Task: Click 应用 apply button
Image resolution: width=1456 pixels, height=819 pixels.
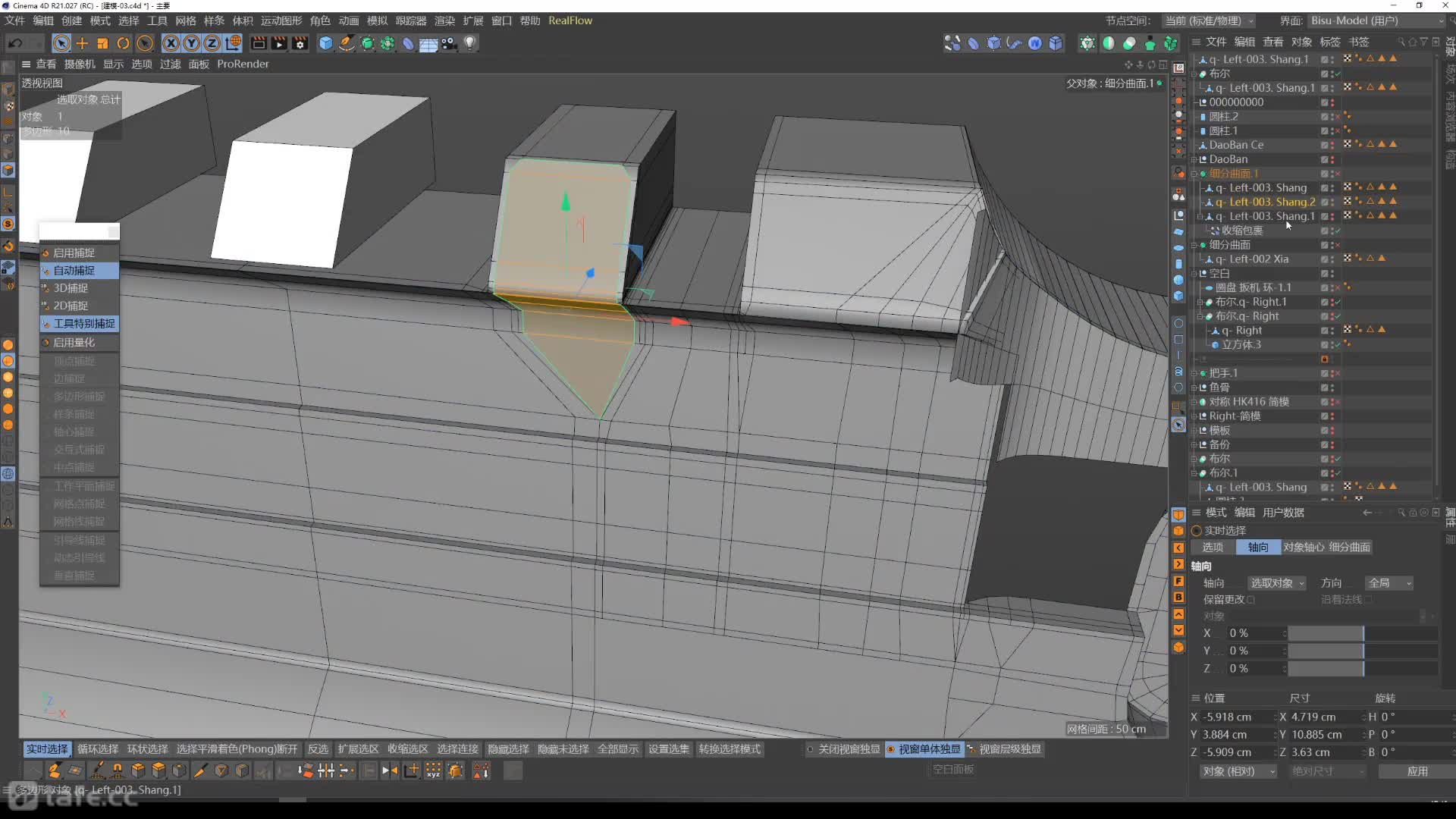Action: click(x=1417, y=771)
